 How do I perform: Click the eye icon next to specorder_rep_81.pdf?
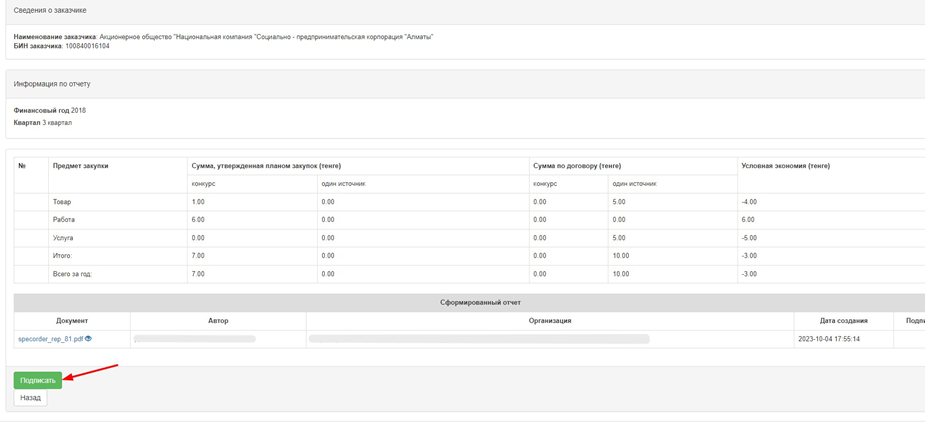[88, 339]
